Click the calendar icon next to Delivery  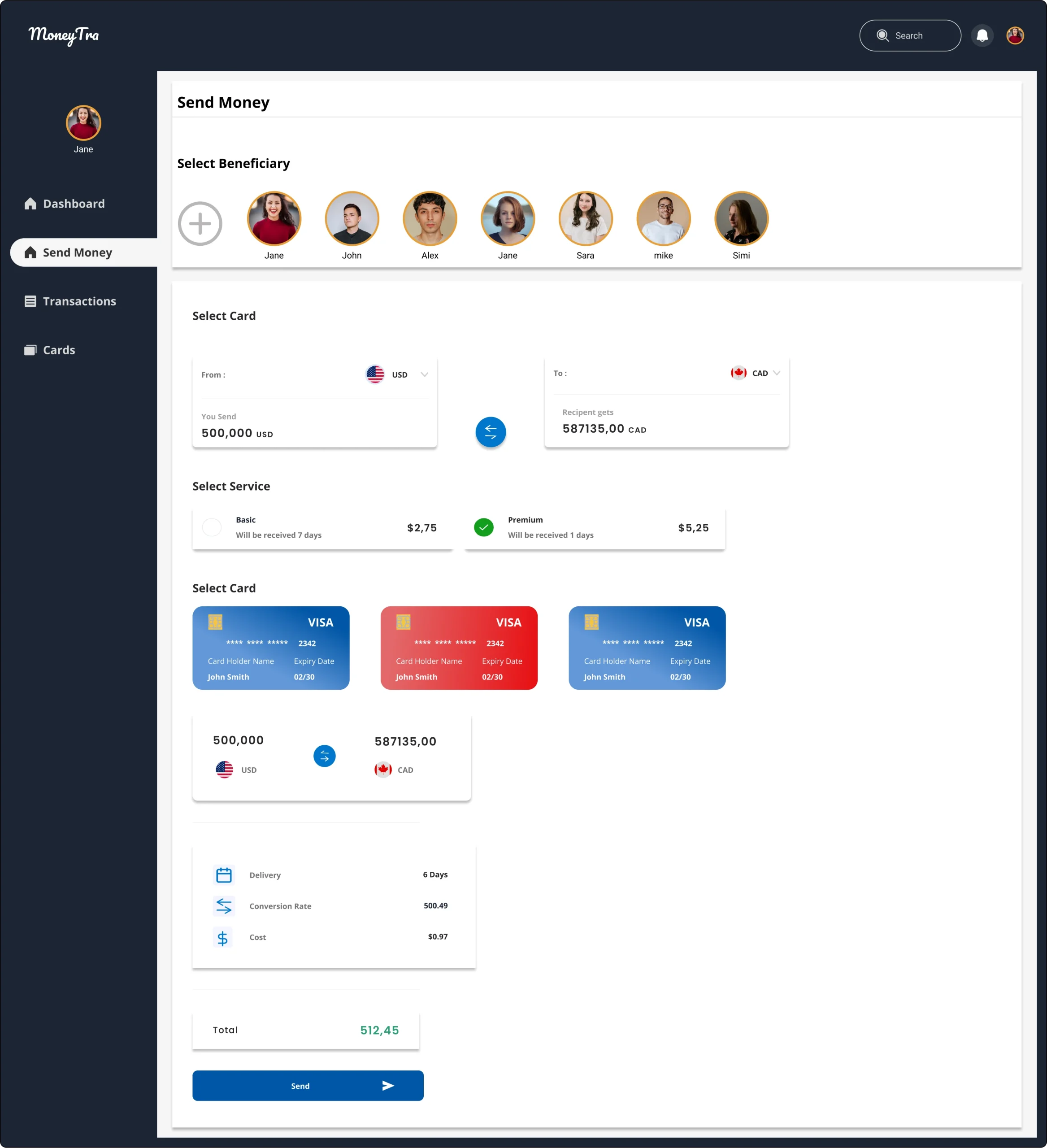click(x=224, y=874)
